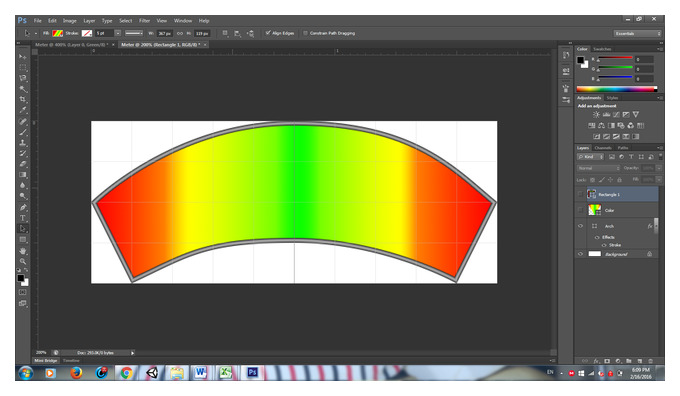Select the Pen tool
This screenshot has width=680, height=396.
click(x=23, y=207)
